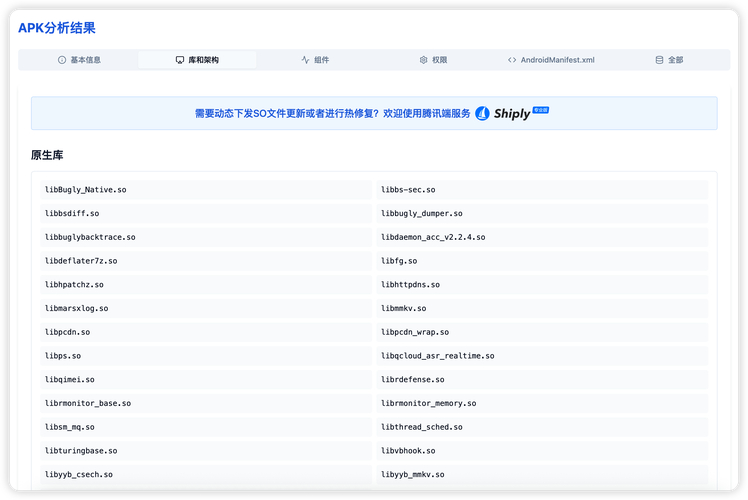This screenshot has width=748, height=500.
Task: Pick the libyyb_mmkv.so row
Action: coord(412,475)
